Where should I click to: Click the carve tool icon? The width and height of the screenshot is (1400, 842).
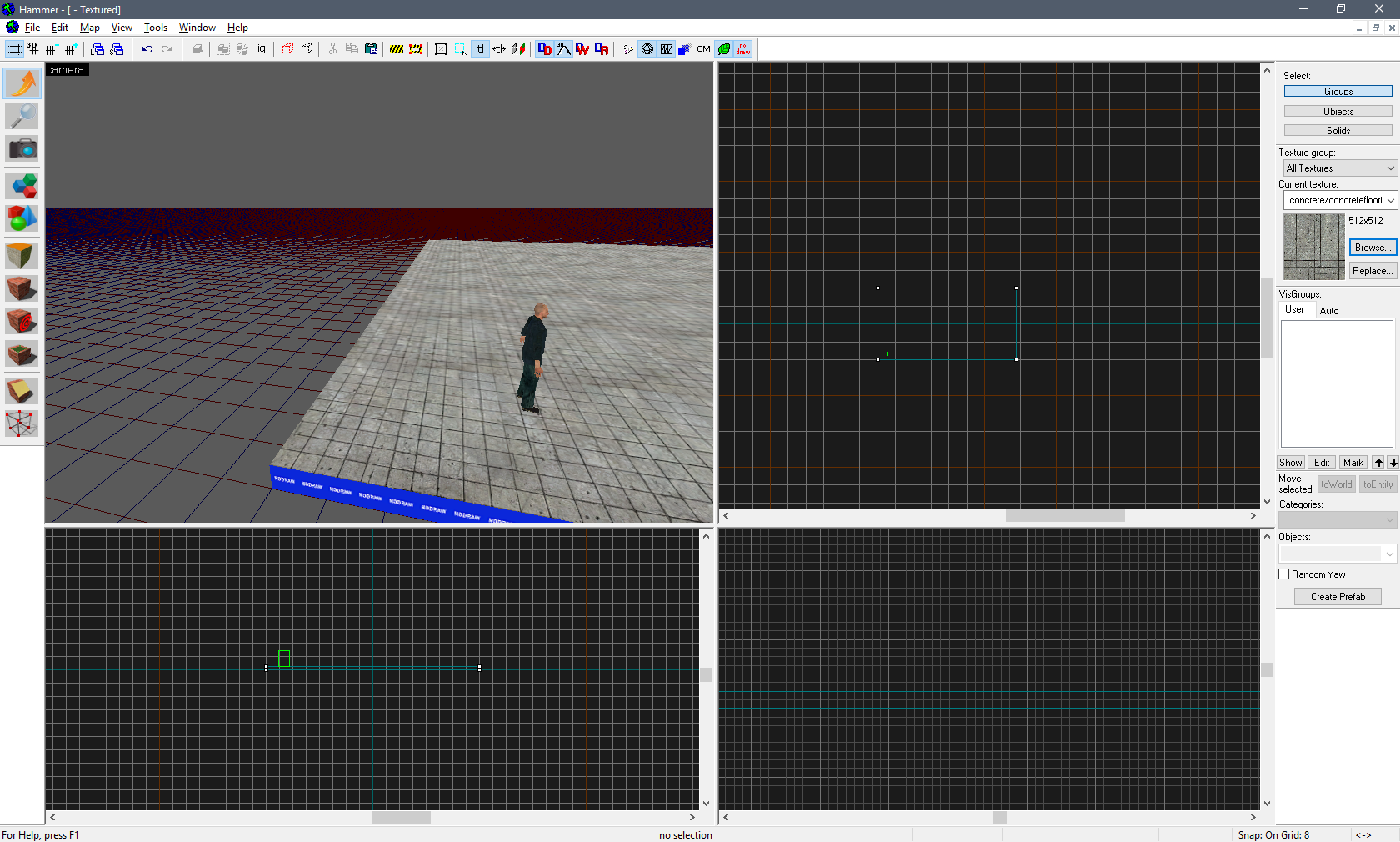[x=197, y=49]
